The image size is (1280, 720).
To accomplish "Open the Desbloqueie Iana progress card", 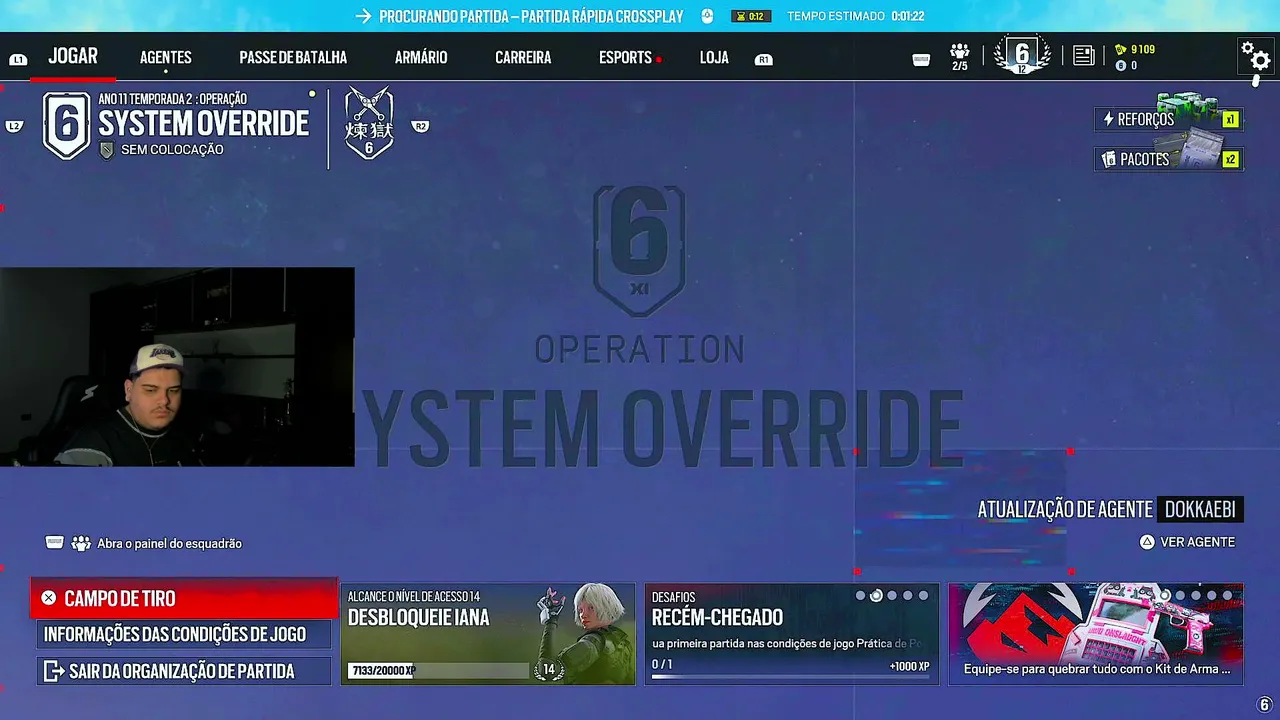I will (488, 634).
